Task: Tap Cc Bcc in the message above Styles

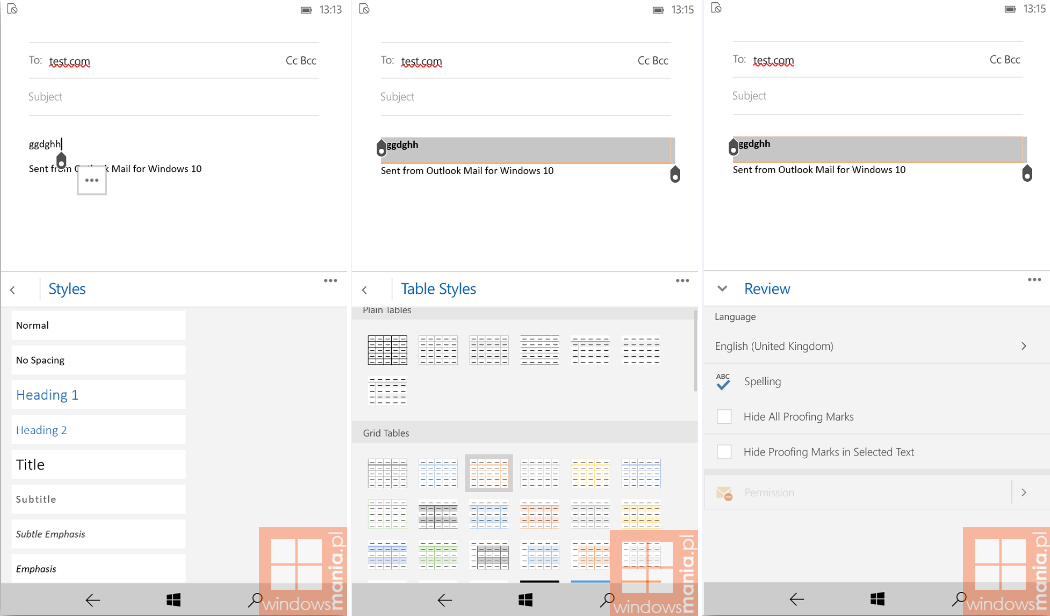Action: coord(301,61)
